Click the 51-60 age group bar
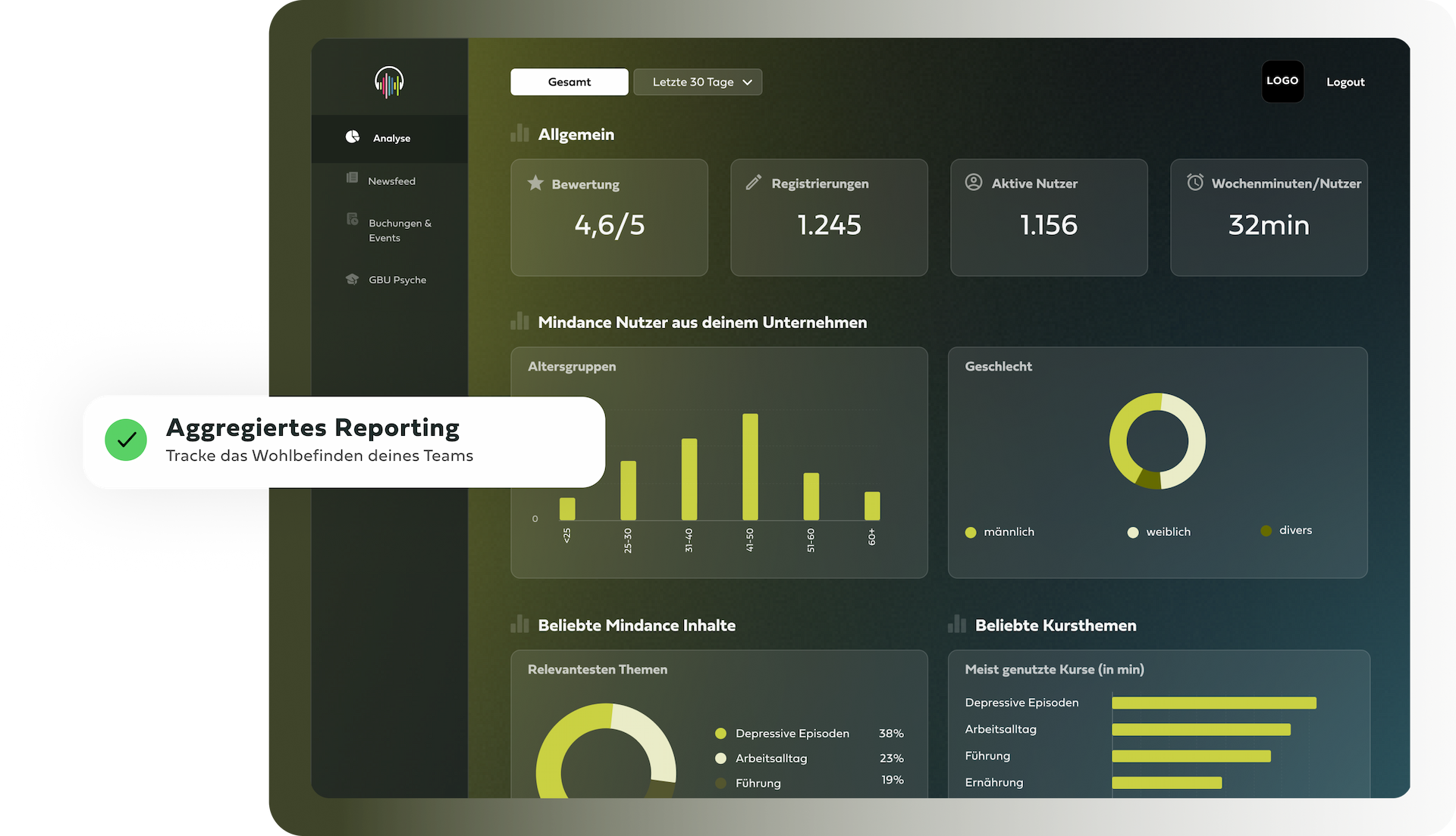Image resolution: width=1456 pixels, height=836 pixels. click(x=811, y=496)
